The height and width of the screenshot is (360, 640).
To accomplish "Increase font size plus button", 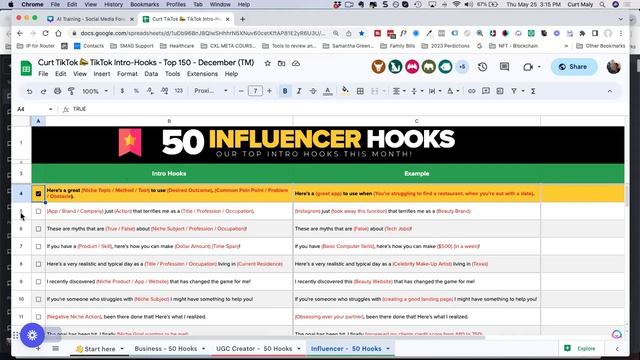I will tap(269, 91).
